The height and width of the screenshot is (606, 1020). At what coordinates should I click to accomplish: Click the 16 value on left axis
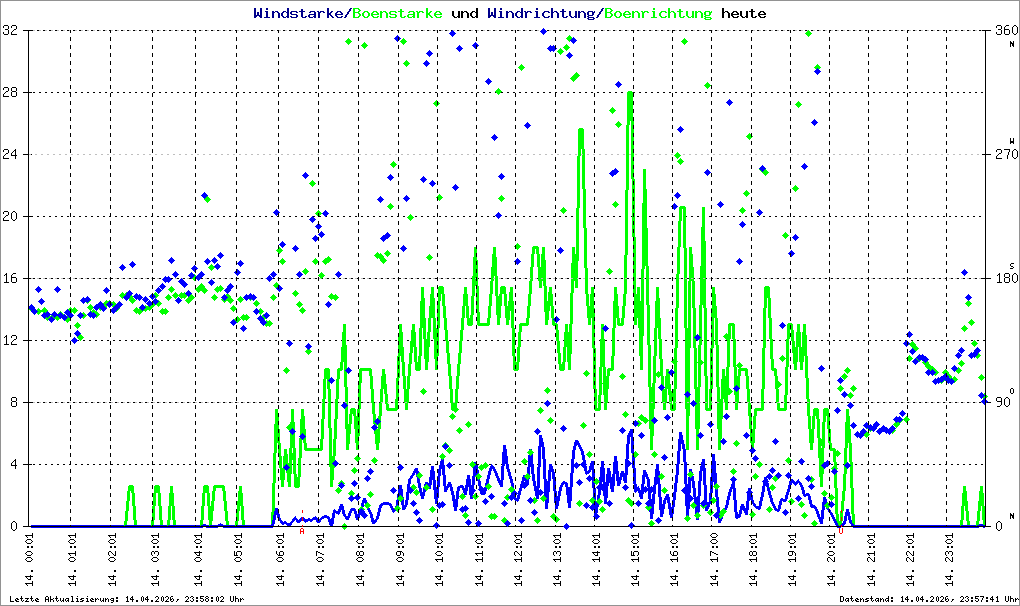coord(10,278)
